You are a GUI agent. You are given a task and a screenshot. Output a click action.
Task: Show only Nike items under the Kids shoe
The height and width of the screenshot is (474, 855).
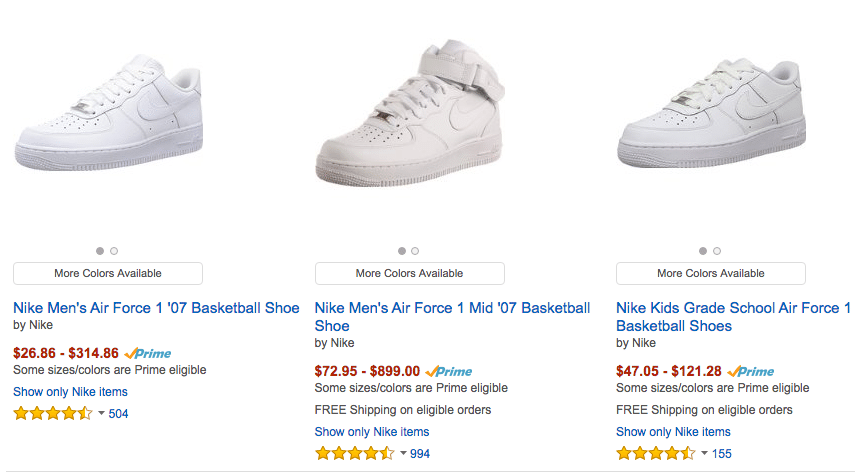click(673, 432)
